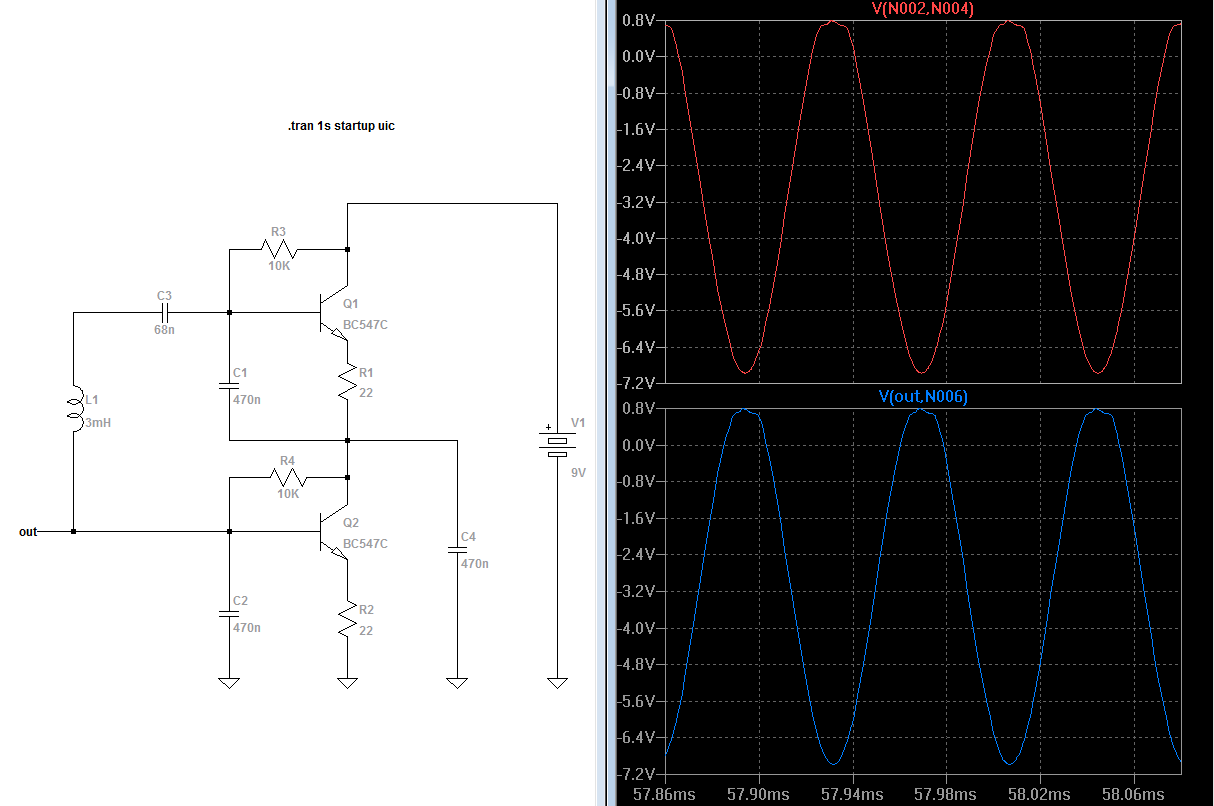Click the ground symbol under resistor R2
1214x806 pixels.
pos(347,682)
